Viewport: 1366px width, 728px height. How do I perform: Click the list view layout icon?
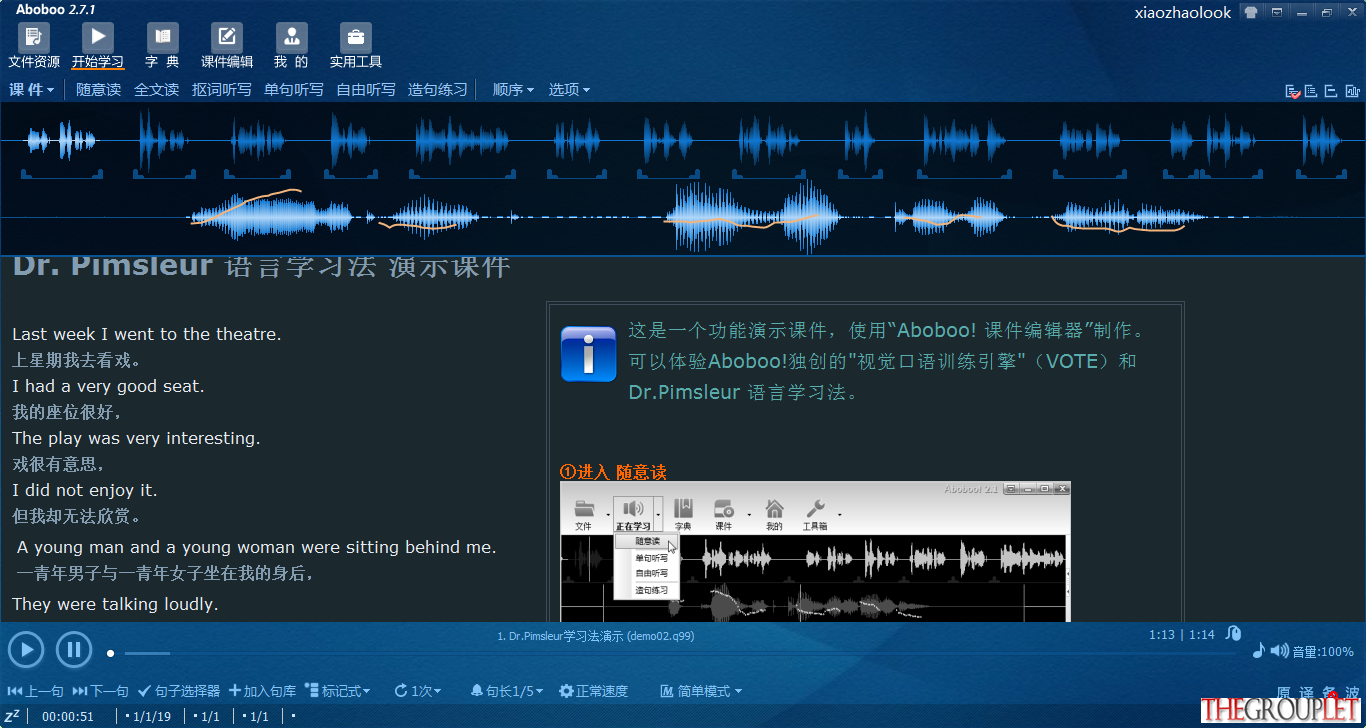point(1311,91)
